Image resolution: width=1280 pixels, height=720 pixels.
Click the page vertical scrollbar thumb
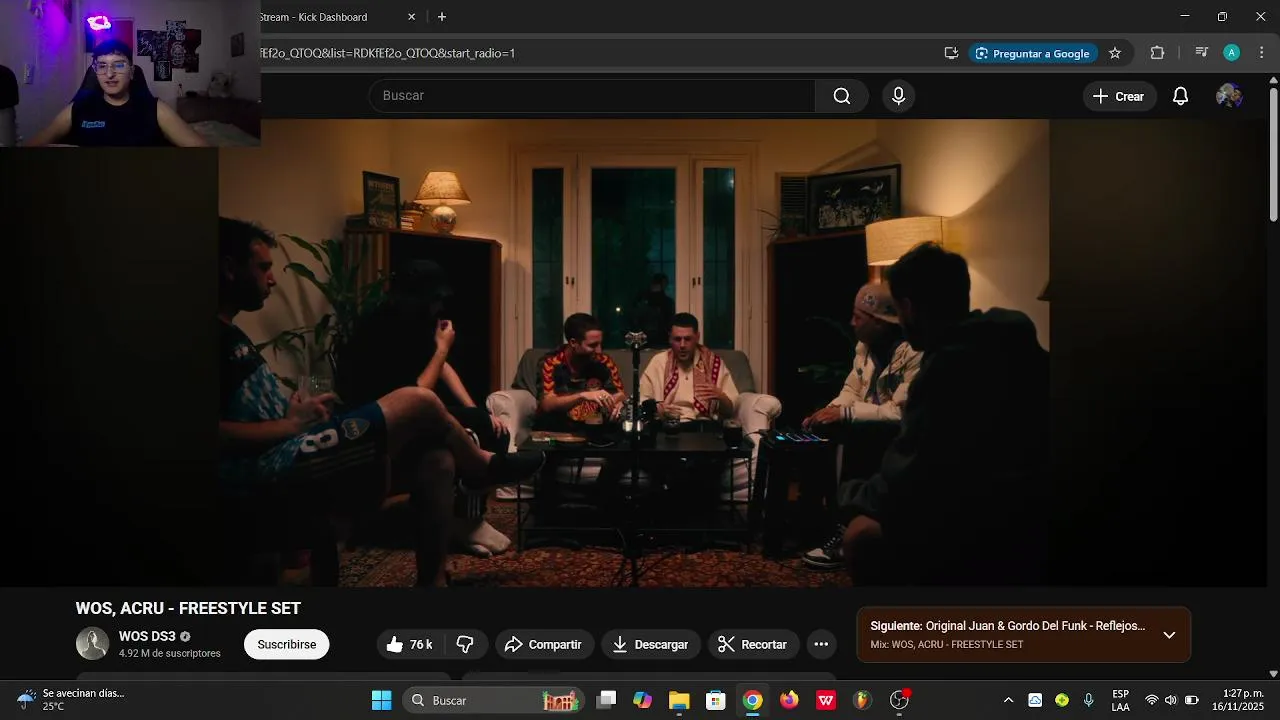tap(1273, 153)
